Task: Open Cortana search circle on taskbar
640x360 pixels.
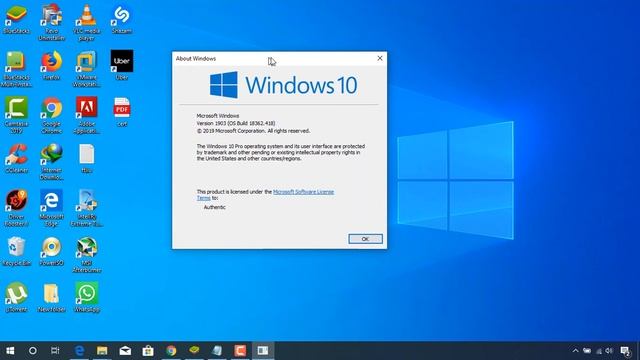Action: 33,351
